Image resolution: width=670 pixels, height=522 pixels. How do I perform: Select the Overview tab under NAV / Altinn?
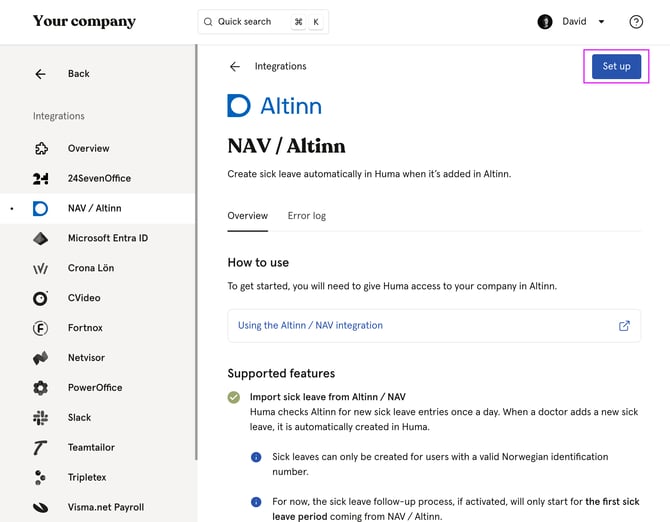coord(247,216)
